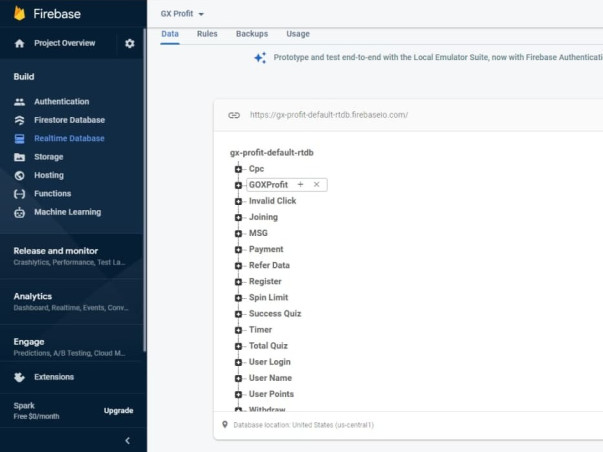
Task: Delete GOXProfit node with X icon
Action: click(316, 185)
